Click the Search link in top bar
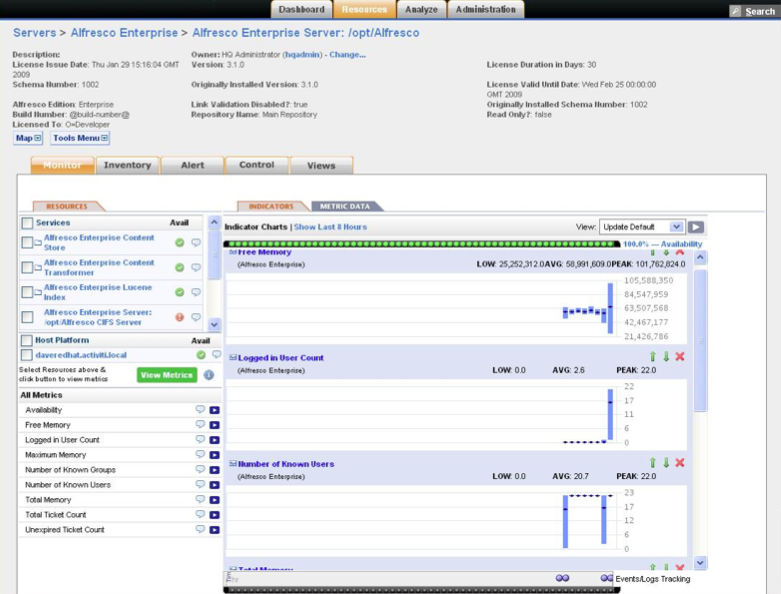The height and width of the screenshot is (594, 781). click(760, 11)
